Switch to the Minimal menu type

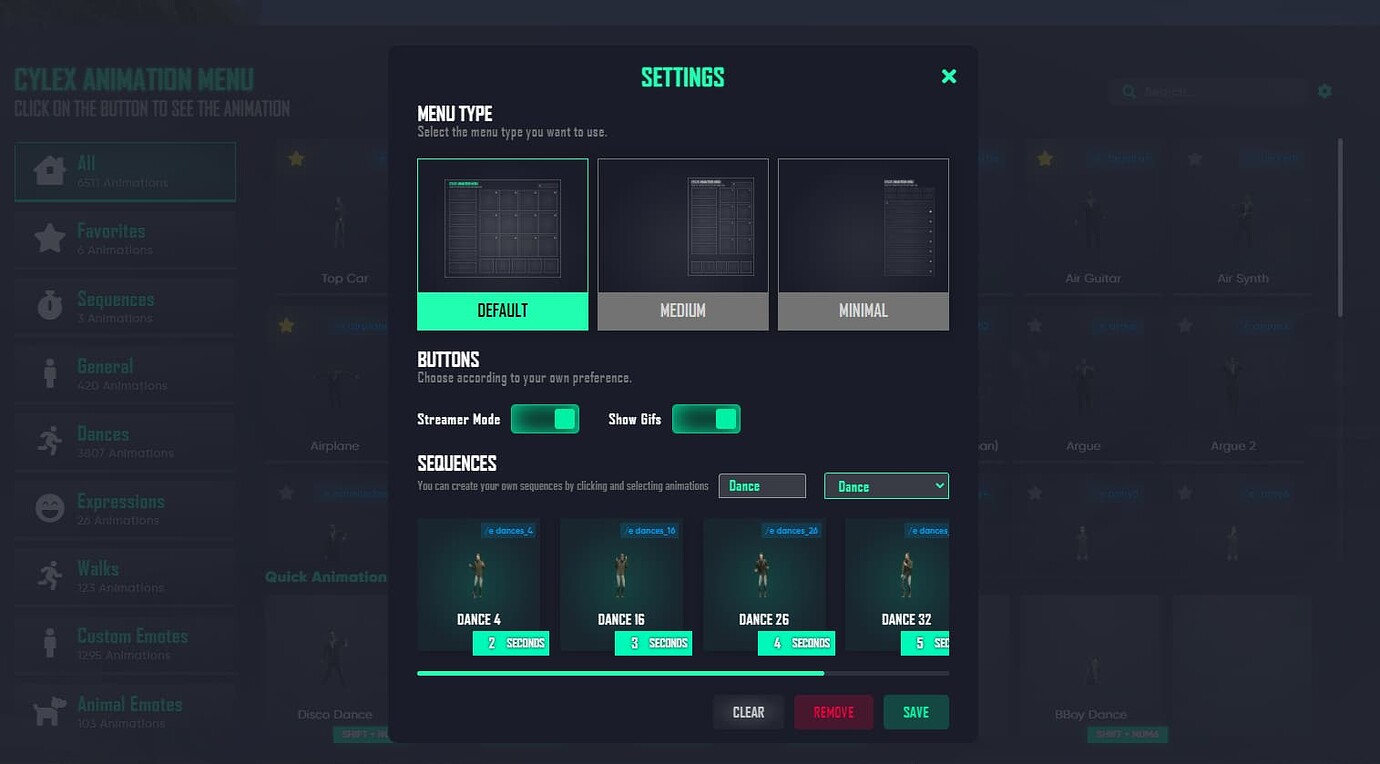pyautogui.click(x=863, y=244)
